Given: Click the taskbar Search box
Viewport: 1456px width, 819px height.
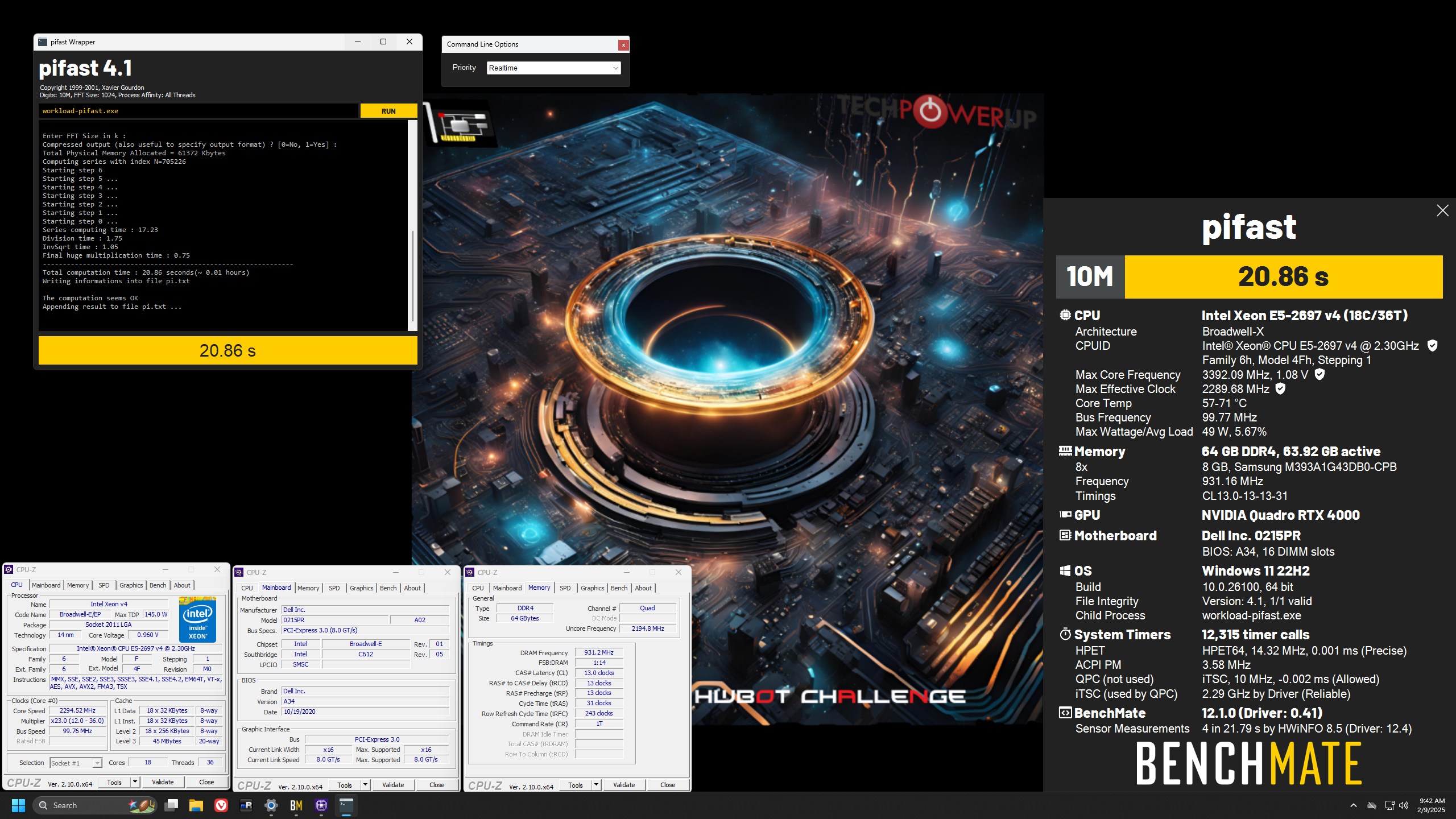Looking at the screenshot, I should tap(95, 805).
